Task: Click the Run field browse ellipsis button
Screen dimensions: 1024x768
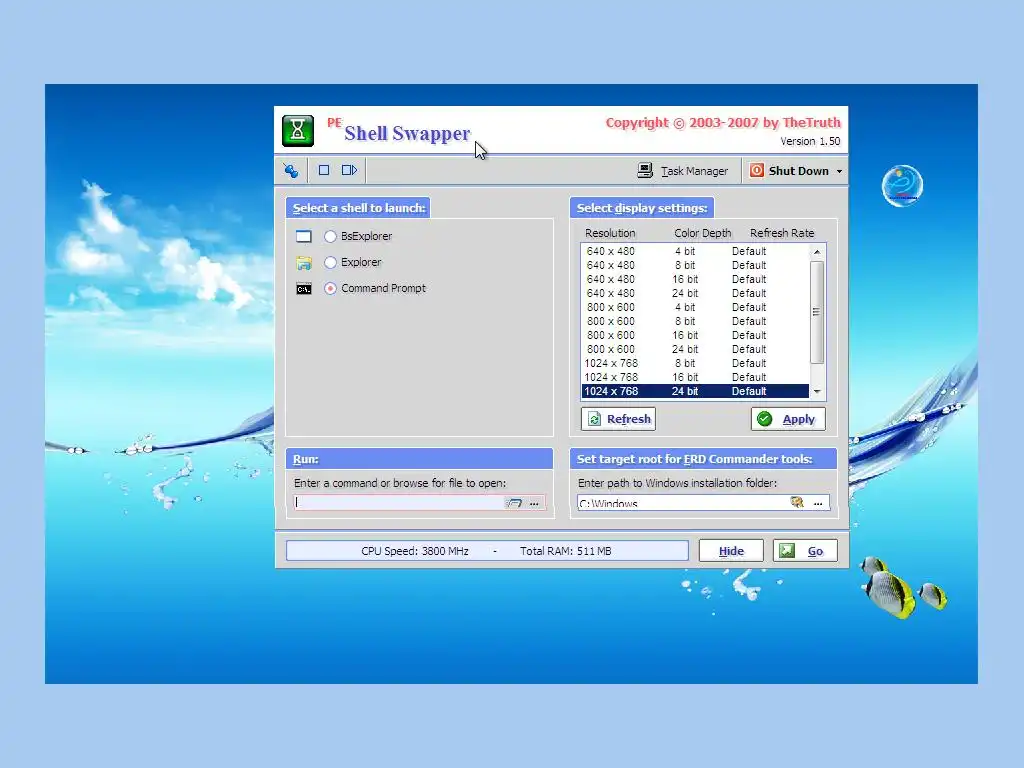Action: coord(535,503)
